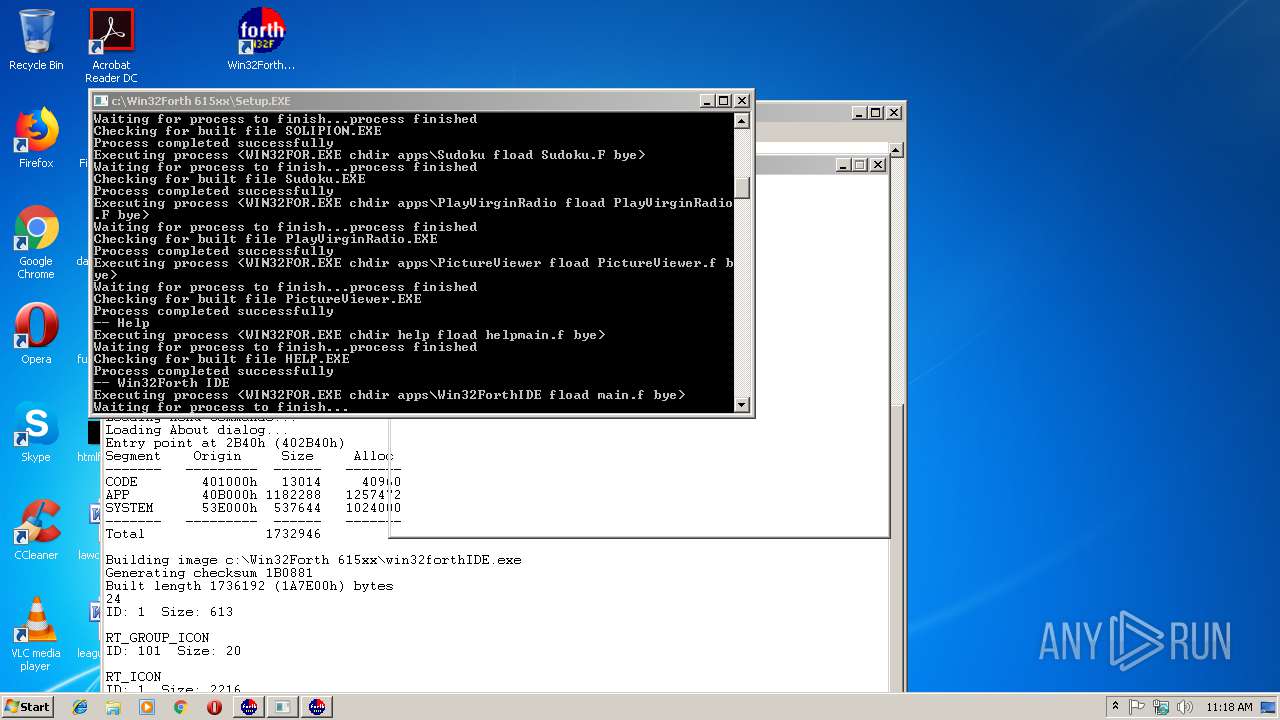Open Chrome from the taskbar

point(180,707)
